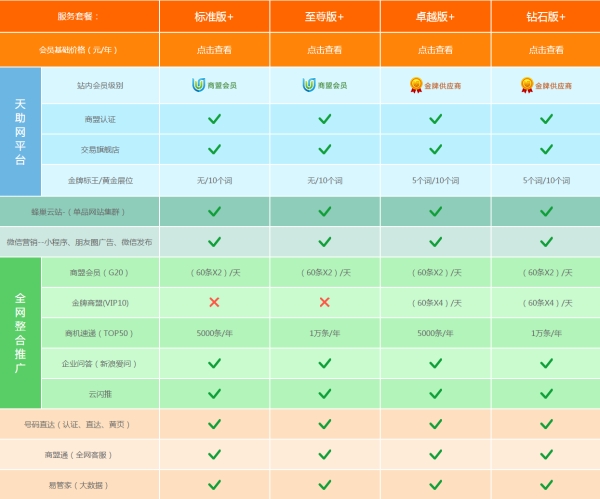Click red cross for 金牌商盟(VIP10) in 标准版+
Screen dimensions: 600x499
click(214, 302)
